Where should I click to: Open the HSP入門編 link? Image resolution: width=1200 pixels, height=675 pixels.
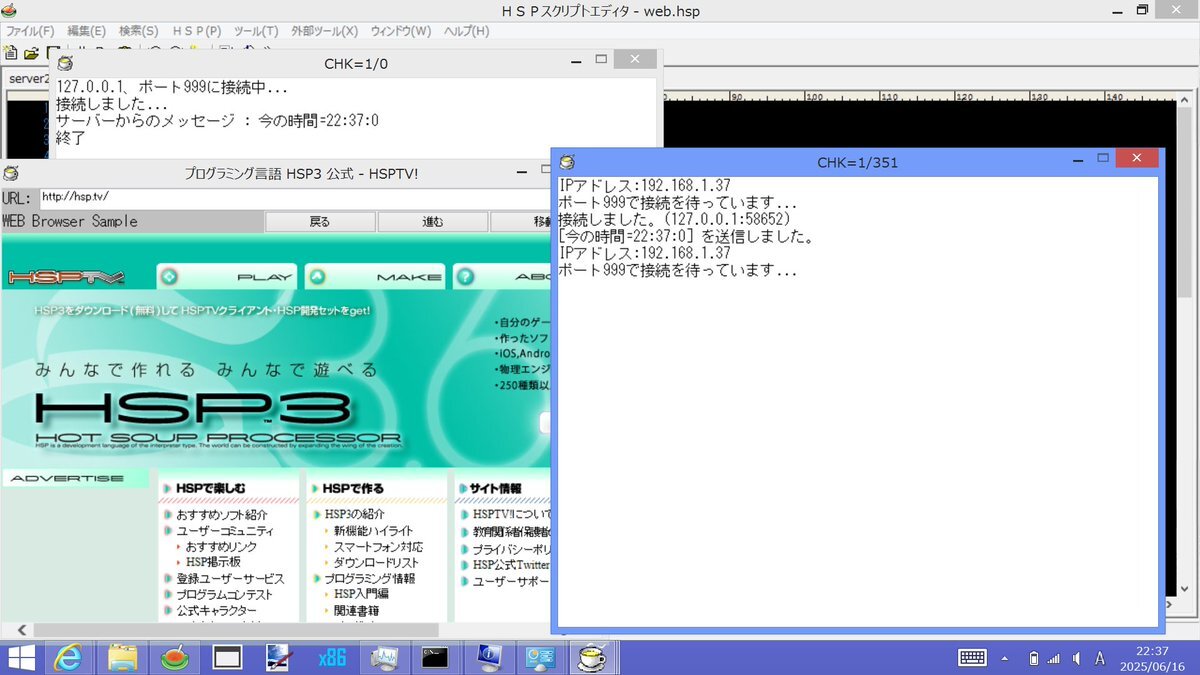(363, 594)
